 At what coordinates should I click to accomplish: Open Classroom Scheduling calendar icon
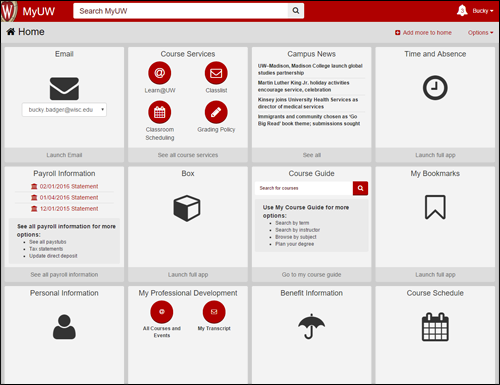pos(160,112)
